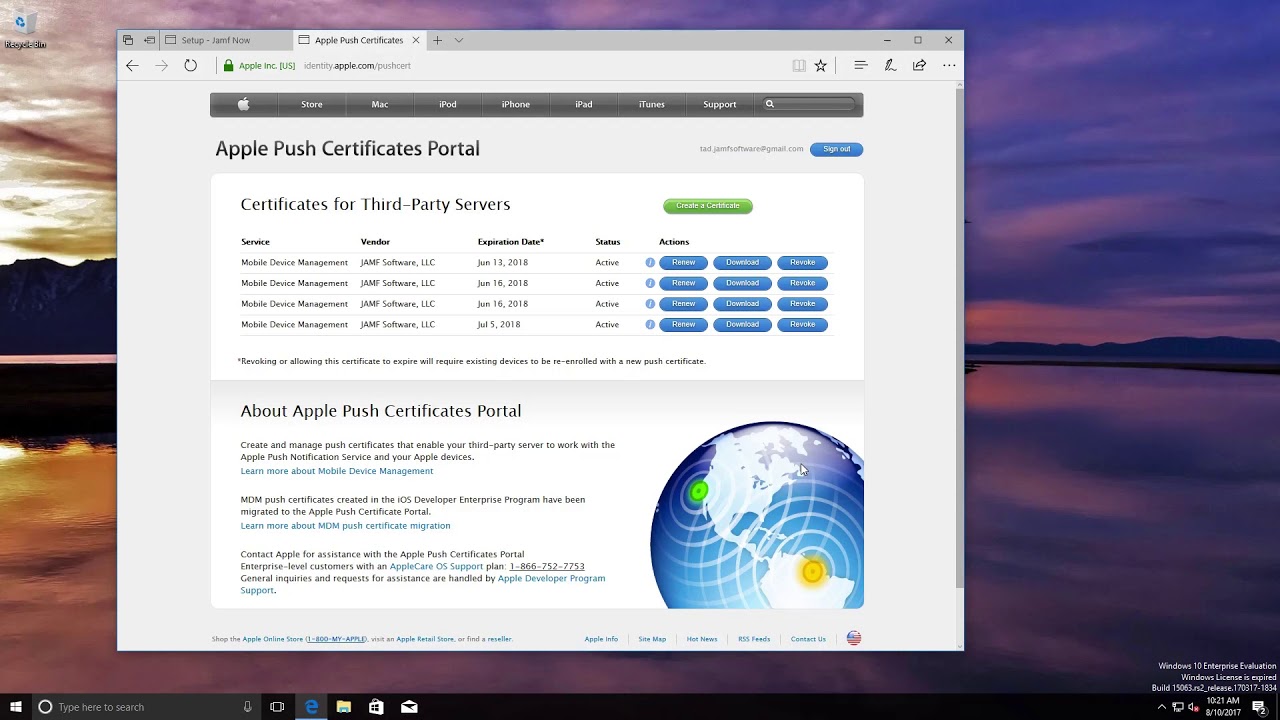The image size is (1280, 720).
Task: Click the address bar URL
Action: click(357, 66)
